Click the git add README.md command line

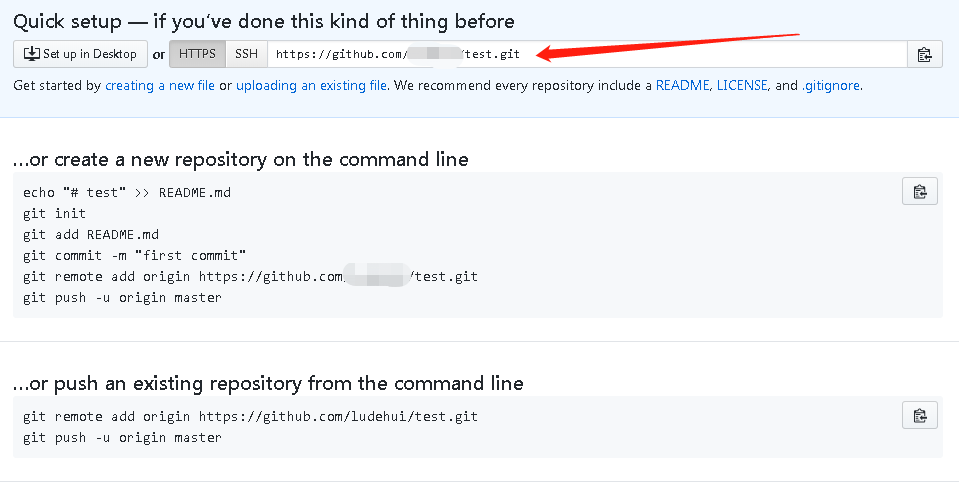[x=91, y=235]
